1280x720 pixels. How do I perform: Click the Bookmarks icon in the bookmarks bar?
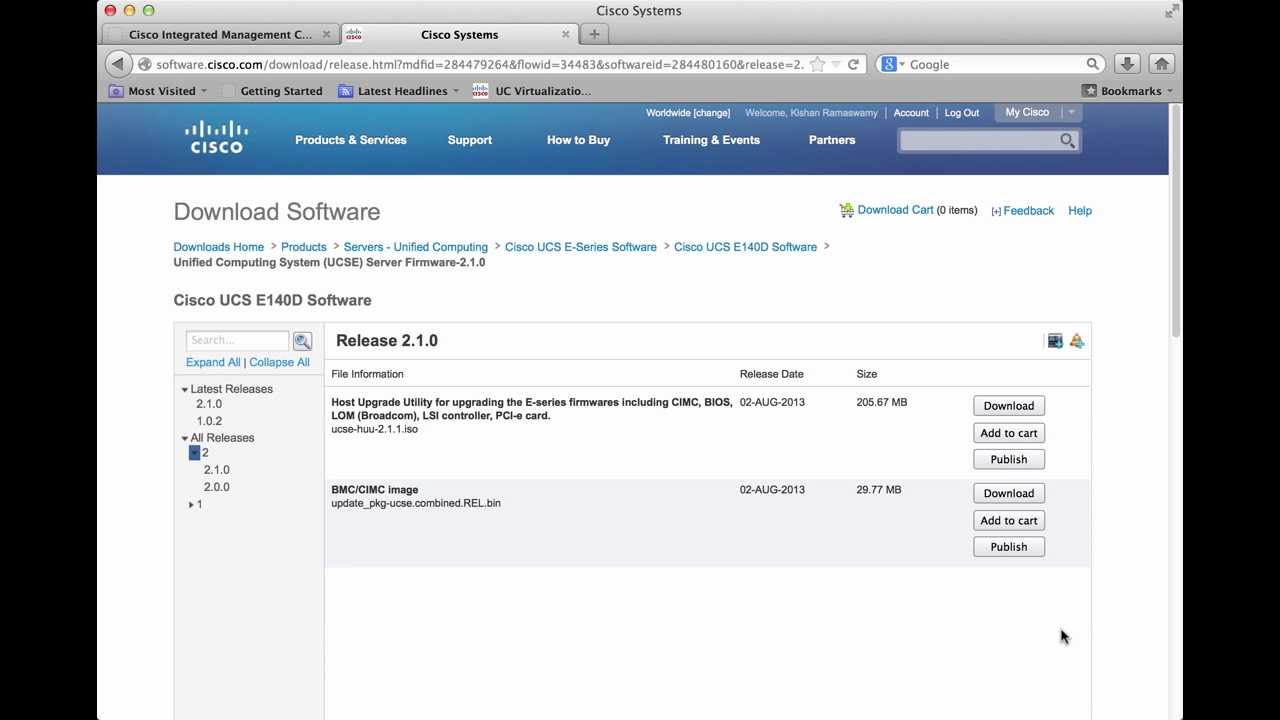pos(1089,91)
